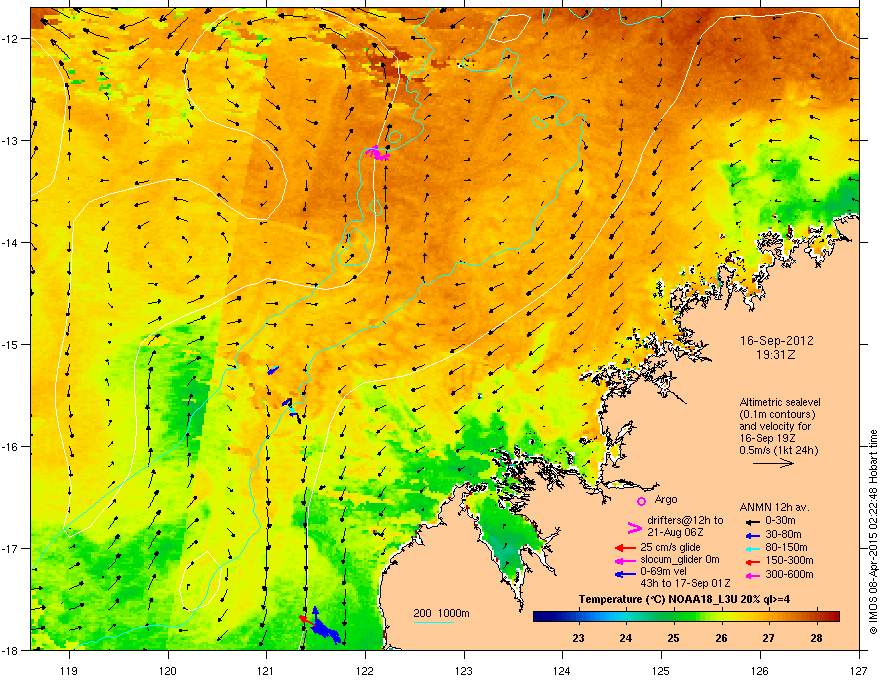Image resolution: width=880 pixels, height=680 pixels.
Task: Click the temperature color bar at 23
Action: (x=578, y=617)
